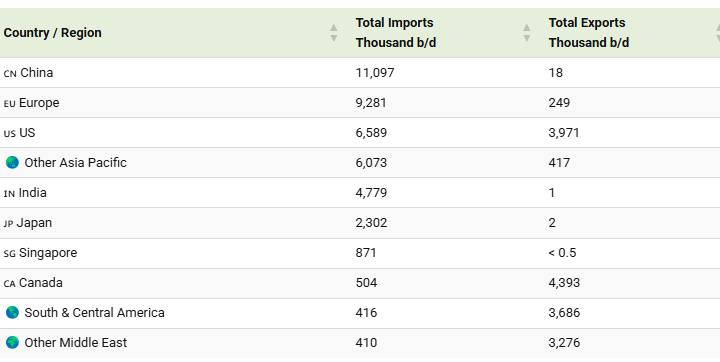Sort by Total Imports column arrows
This screenshot has width=720, height=362.
tap(527, 33)
